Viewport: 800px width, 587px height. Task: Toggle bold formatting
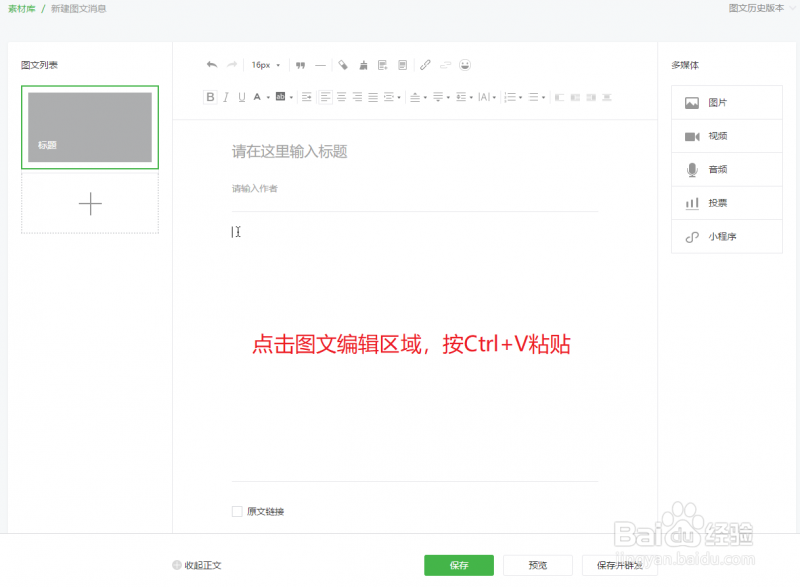pos(210,97)
